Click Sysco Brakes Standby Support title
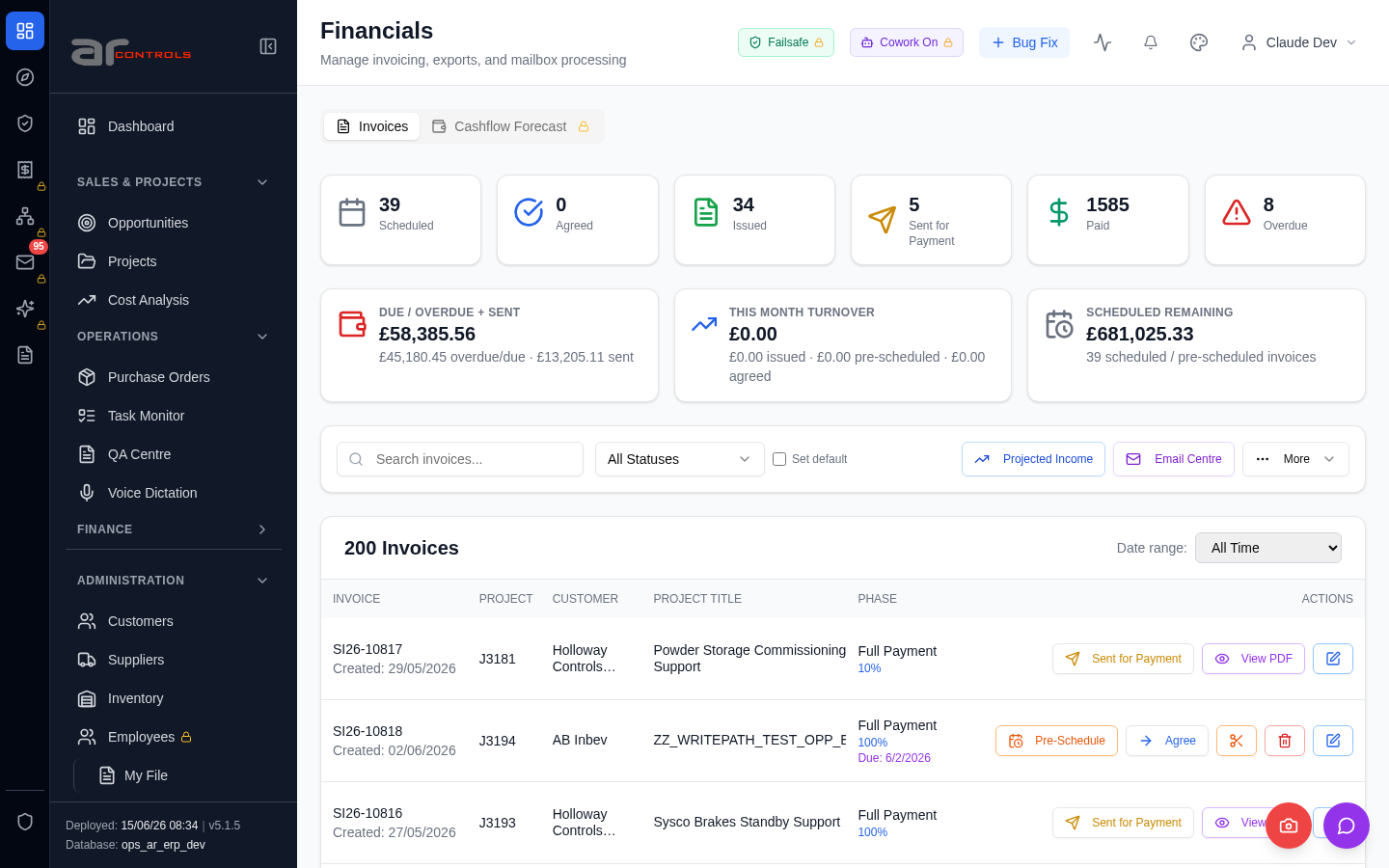Screen dimensions: 1389x868 pyautogui.click(x=747, y=822)
